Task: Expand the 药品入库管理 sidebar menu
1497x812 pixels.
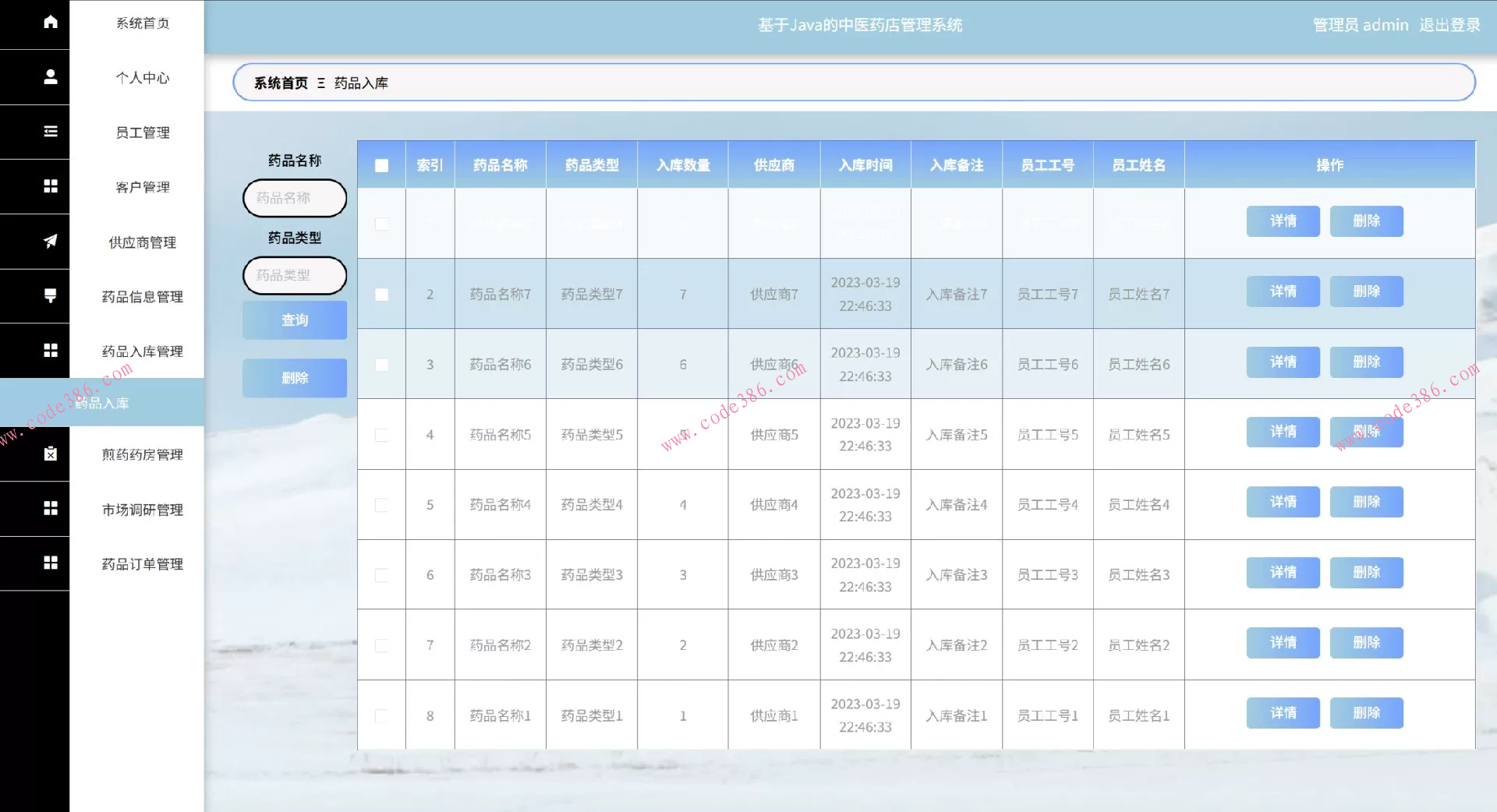Action: [142, 351]
